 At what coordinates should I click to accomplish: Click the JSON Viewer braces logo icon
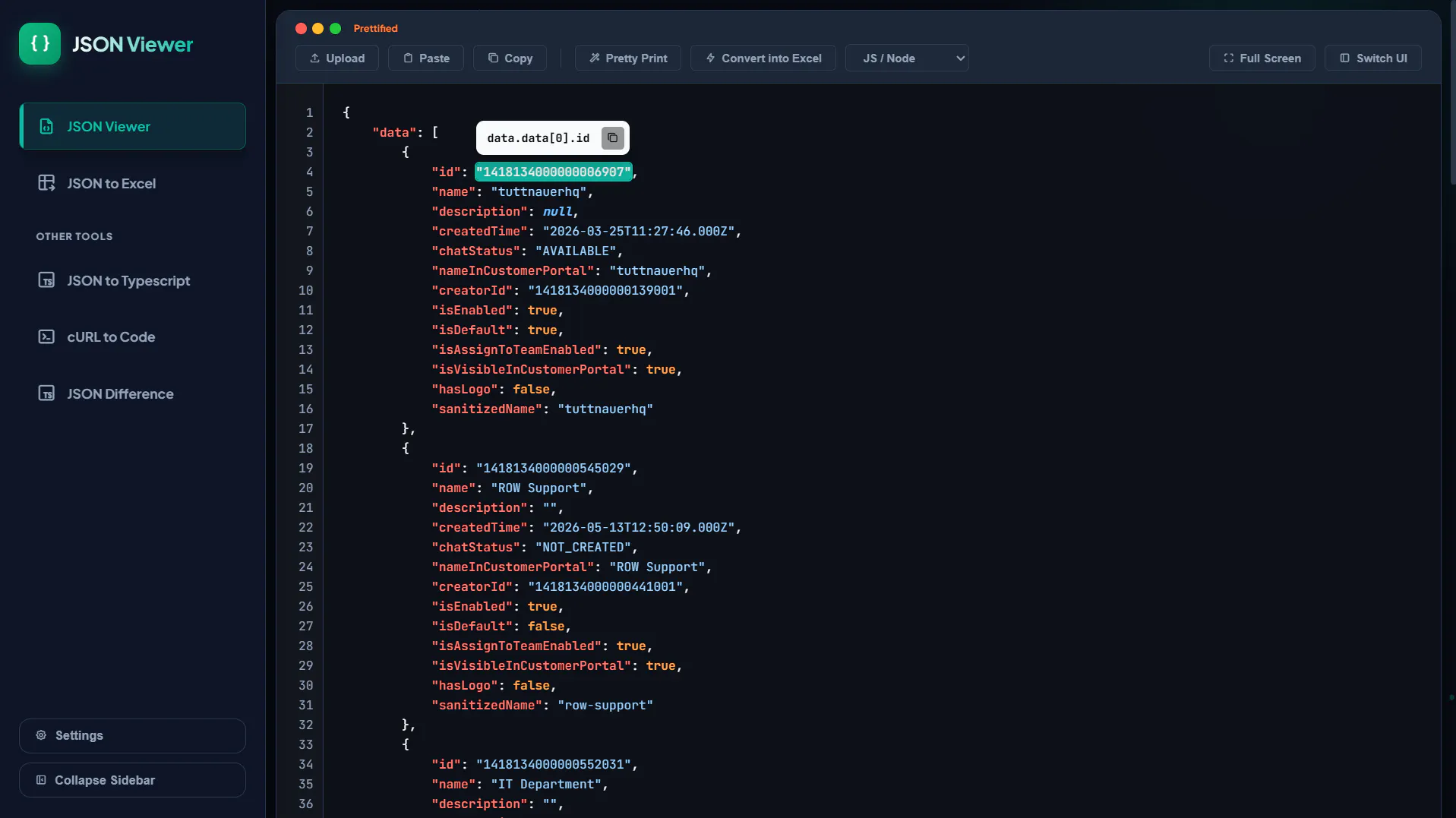[x=39, y=44]
